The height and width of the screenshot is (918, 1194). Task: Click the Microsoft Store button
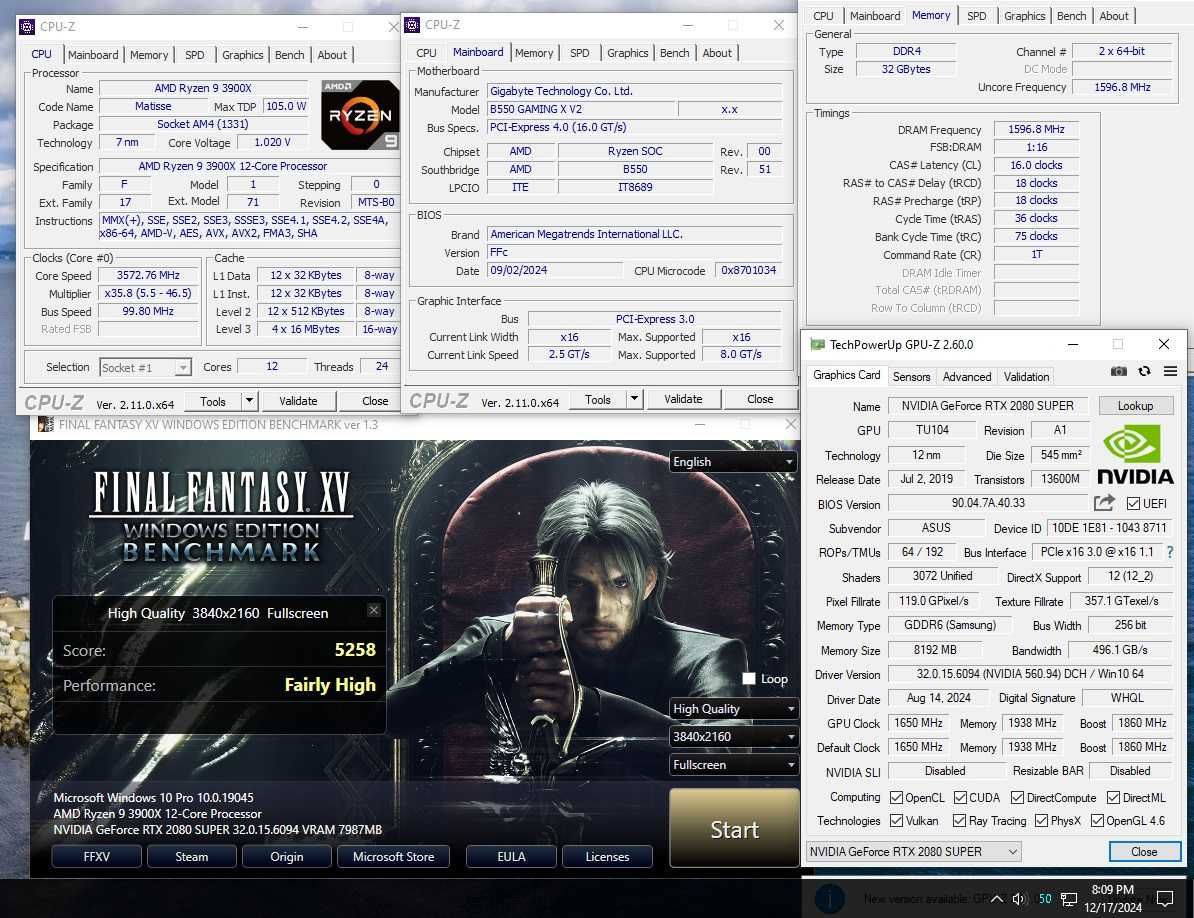pyautogui.click(x=393, y=856)
